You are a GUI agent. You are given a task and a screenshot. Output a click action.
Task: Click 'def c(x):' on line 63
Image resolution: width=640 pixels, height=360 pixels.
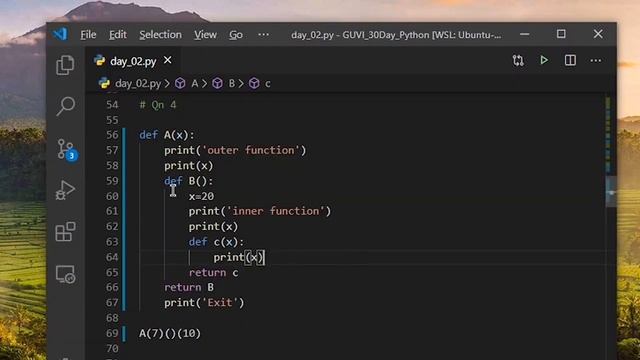[x=216, y=242]
